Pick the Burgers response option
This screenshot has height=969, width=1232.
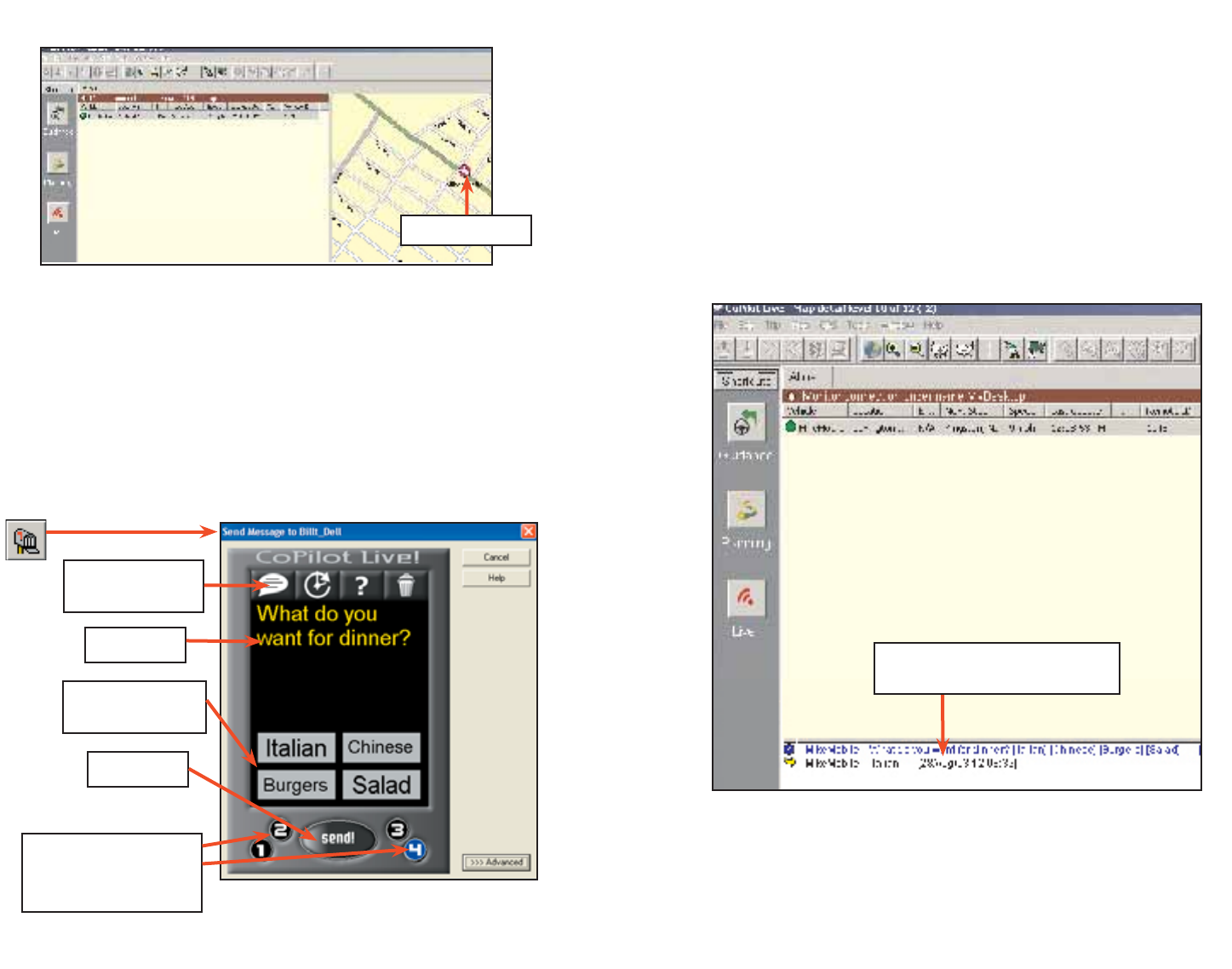point(295,785)
